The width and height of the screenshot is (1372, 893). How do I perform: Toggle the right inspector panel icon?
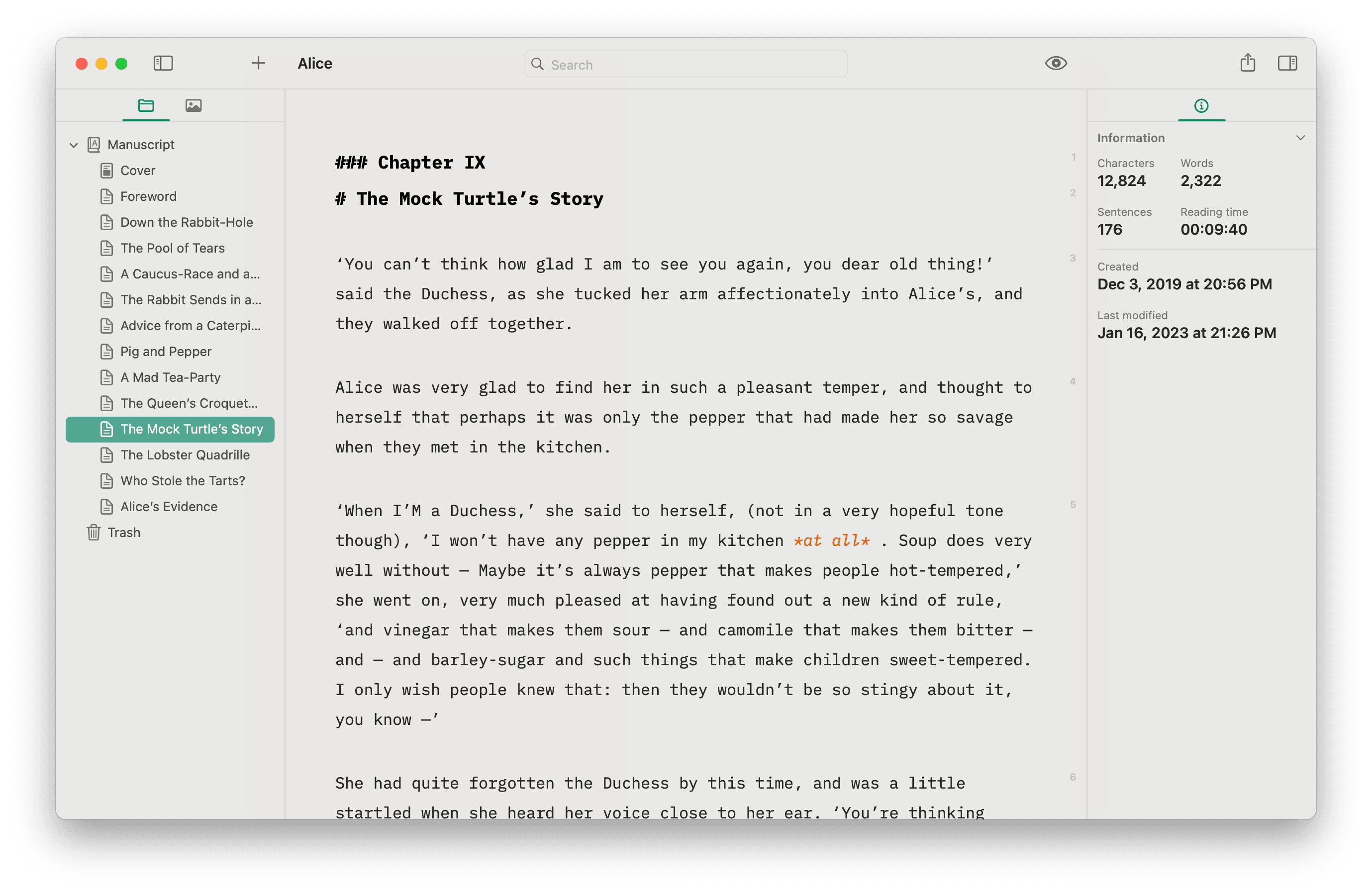pyautogui.click(x=1287, y=63)
